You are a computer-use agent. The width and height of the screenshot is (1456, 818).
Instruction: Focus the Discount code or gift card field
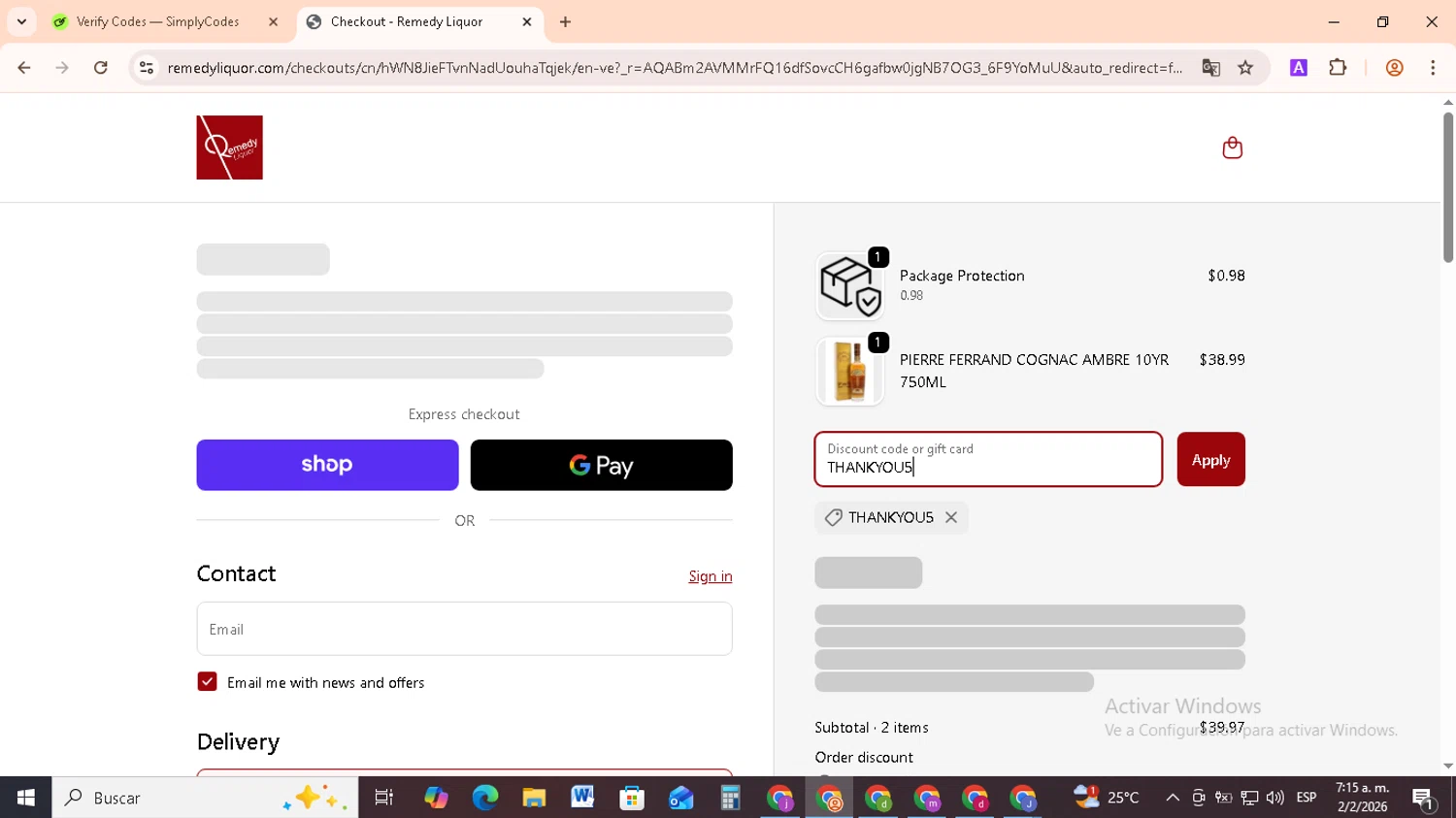pos(988,460)
